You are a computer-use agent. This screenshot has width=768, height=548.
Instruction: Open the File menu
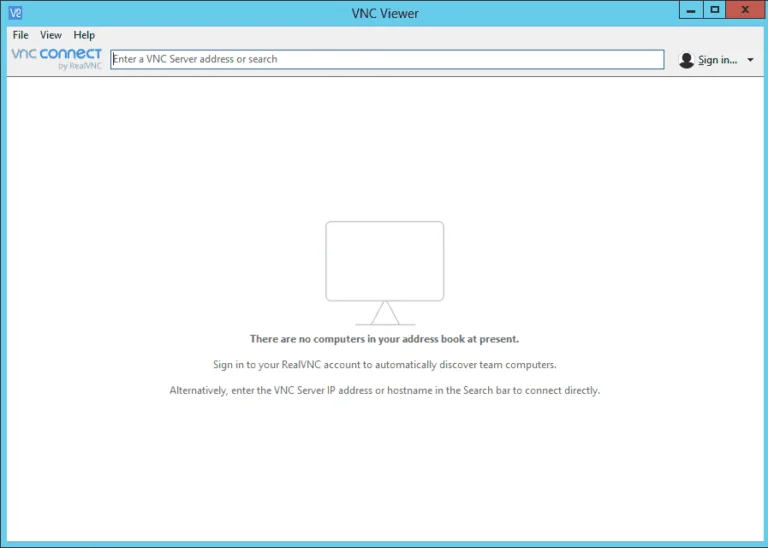(21, 35)
